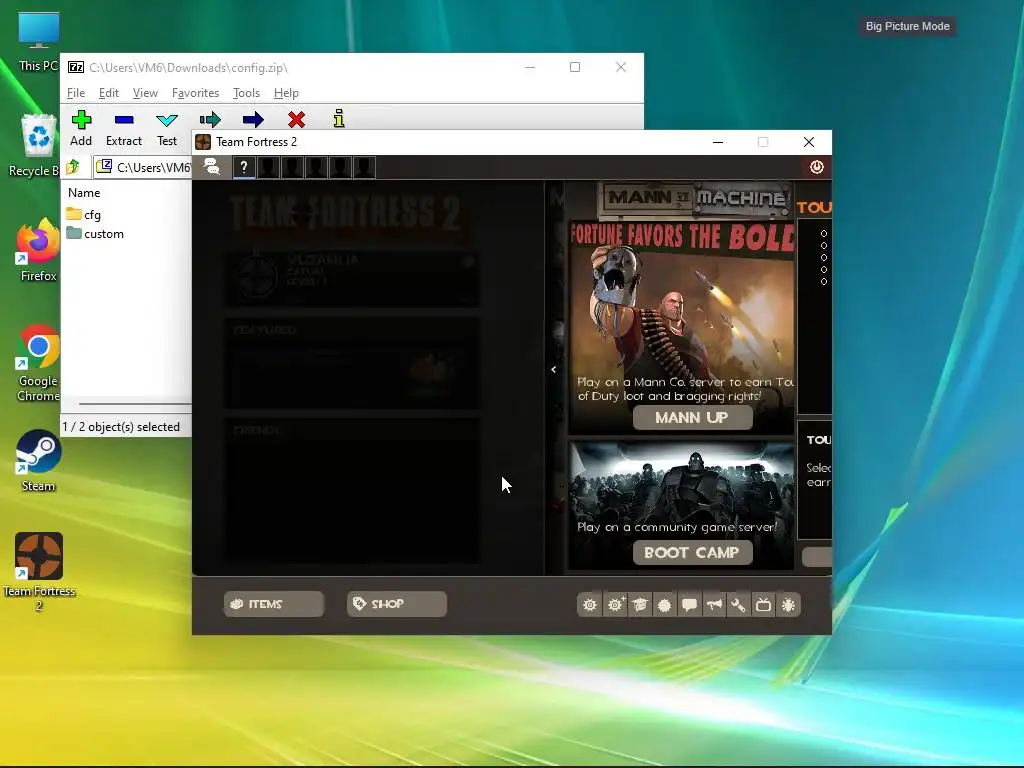1024x768 pixels.
Task: Maximize the 7-Zip config.zip window
Action: click(x=575, y=67)
